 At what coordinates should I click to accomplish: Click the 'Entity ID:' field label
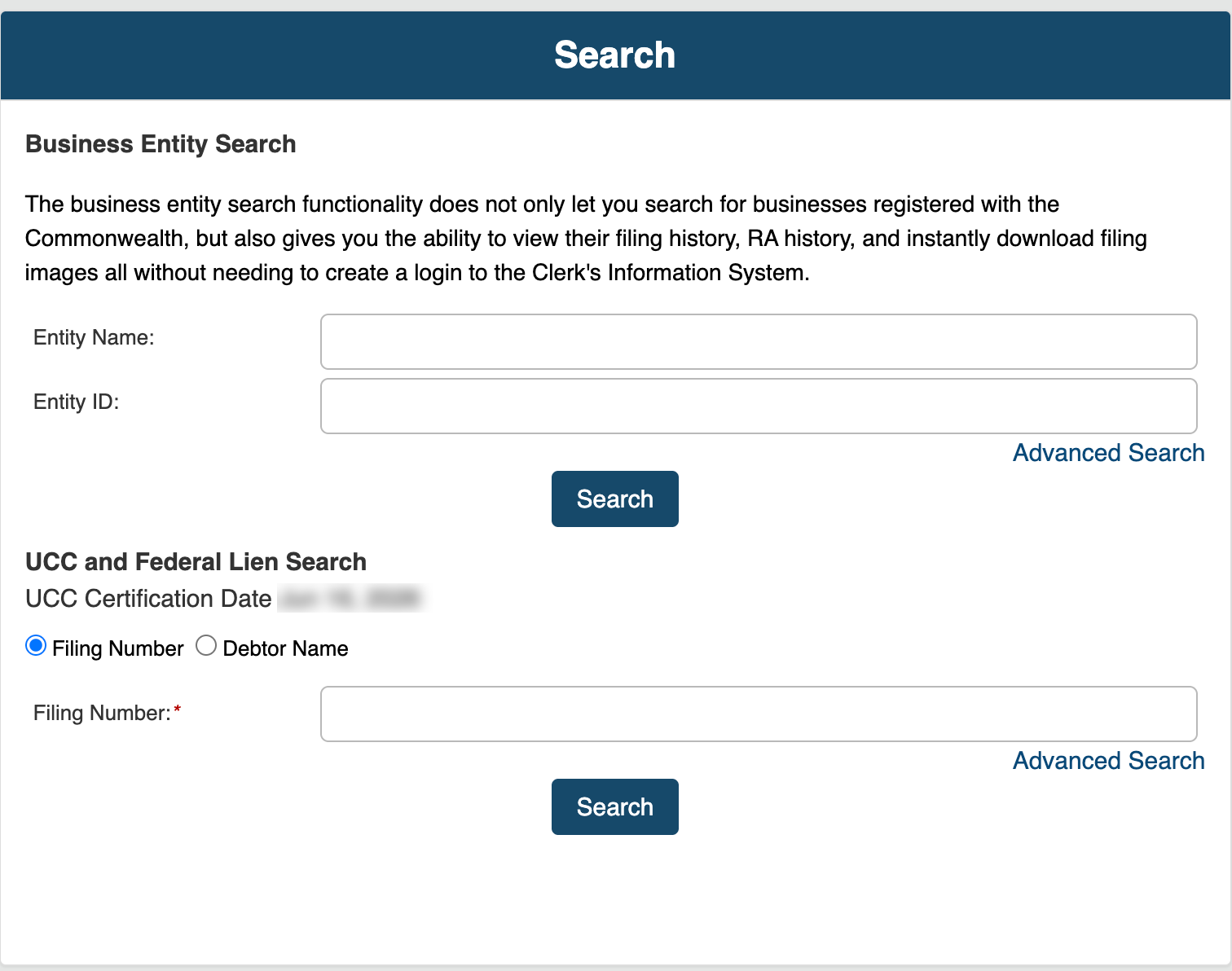[x=76, y=402]
